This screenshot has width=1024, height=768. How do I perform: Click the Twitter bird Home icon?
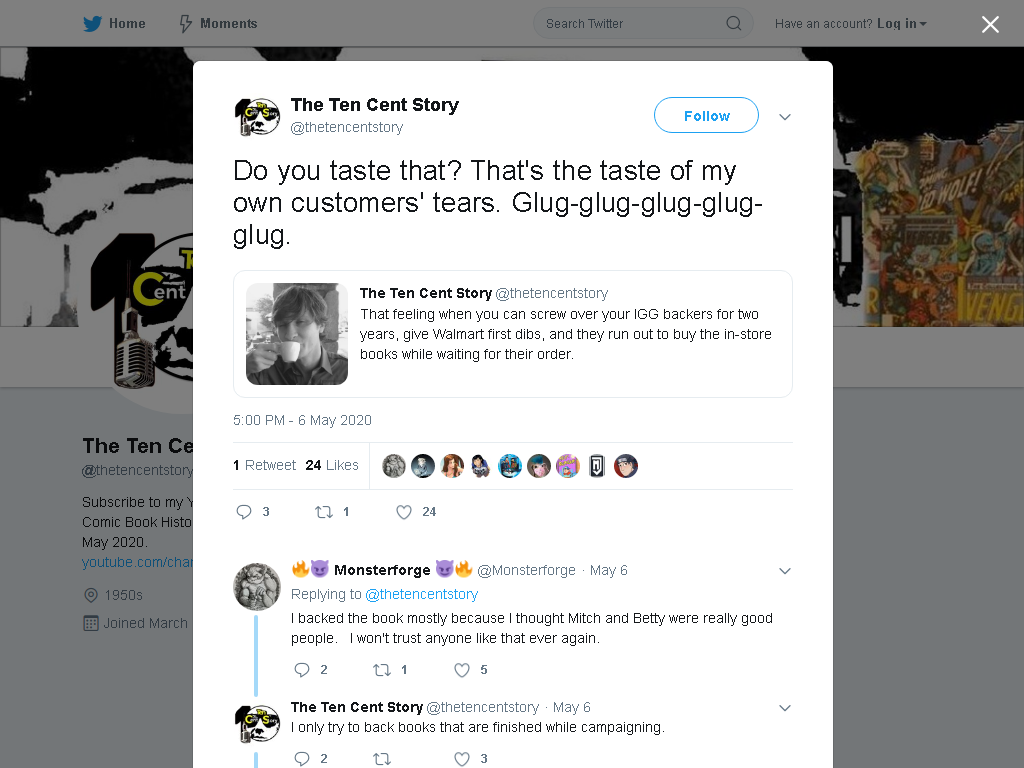[x=92, y=24]
